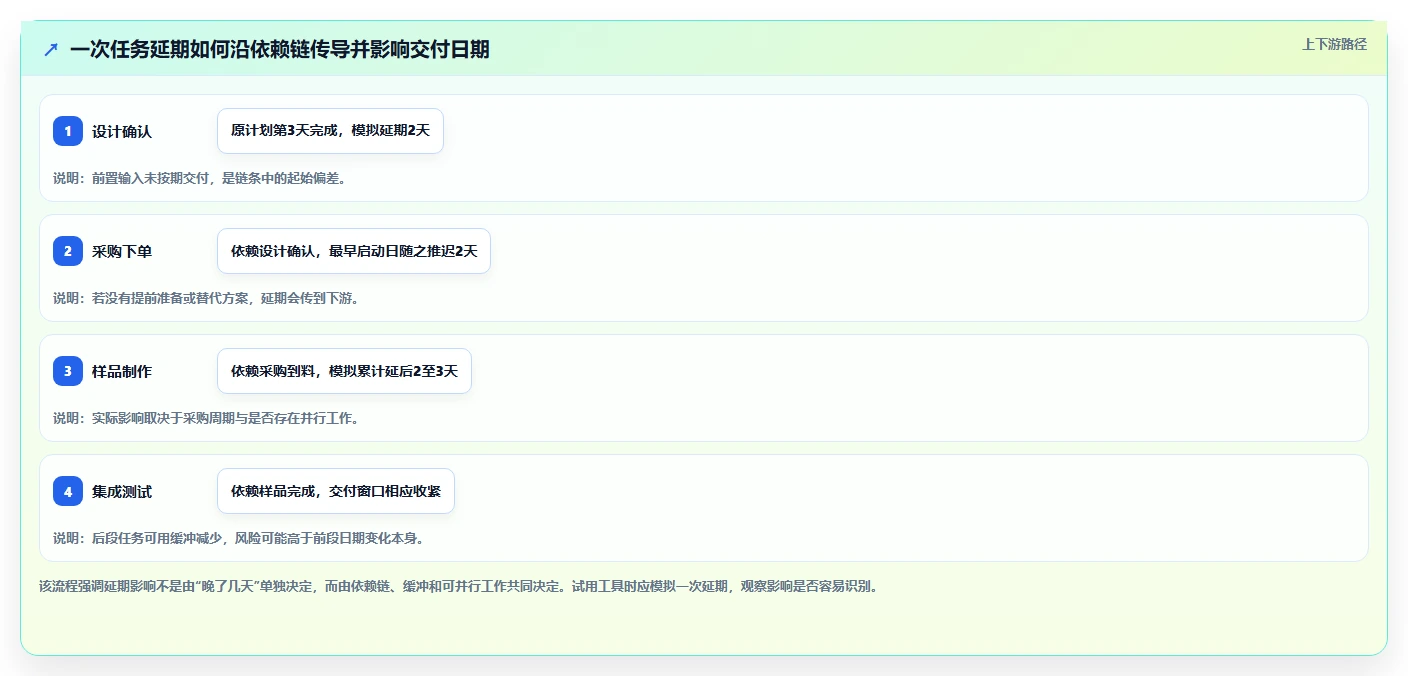Click the step number 2 badge

tap(68, 251)
